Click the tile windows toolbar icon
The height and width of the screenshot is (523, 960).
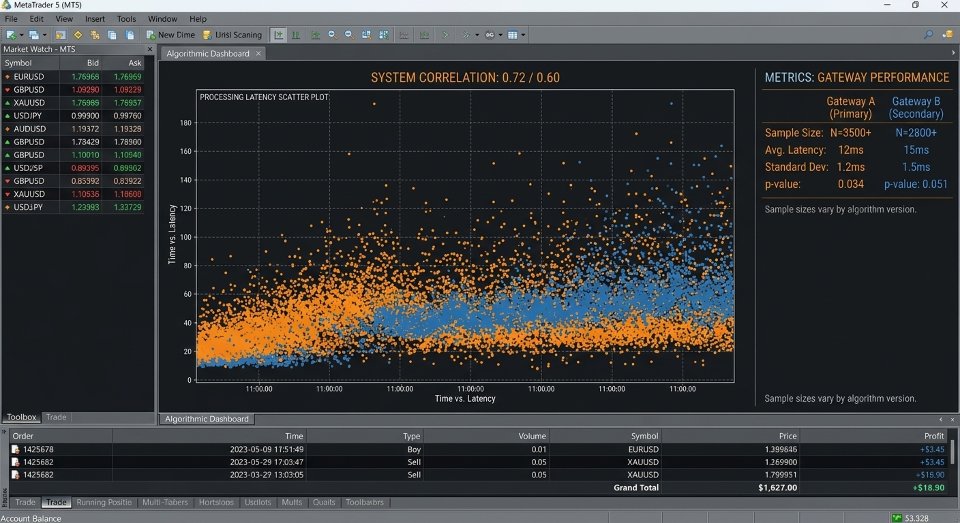[x=366, y=35]
